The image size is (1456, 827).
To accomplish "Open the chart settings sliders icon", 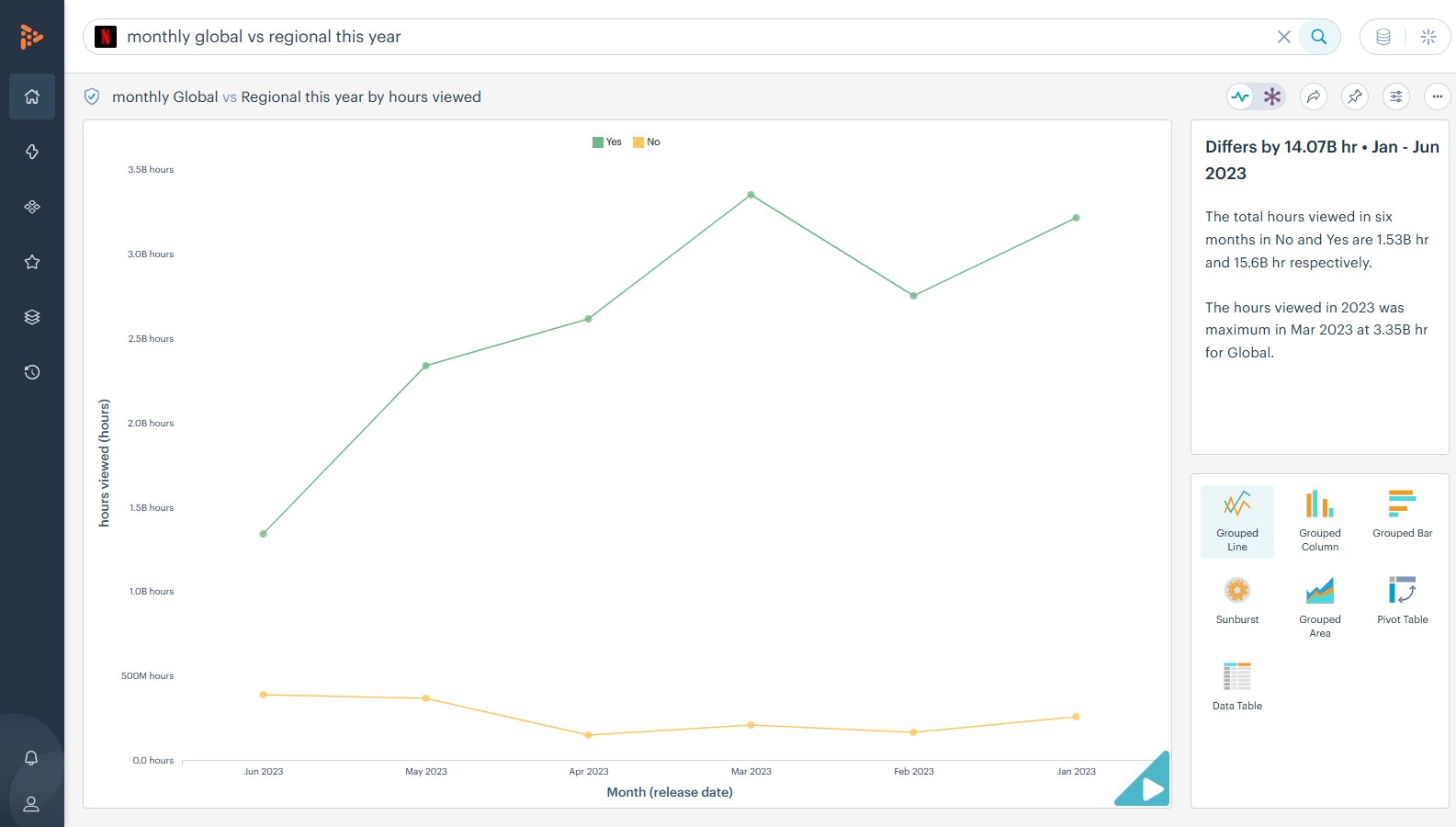I will point(1396,96).
